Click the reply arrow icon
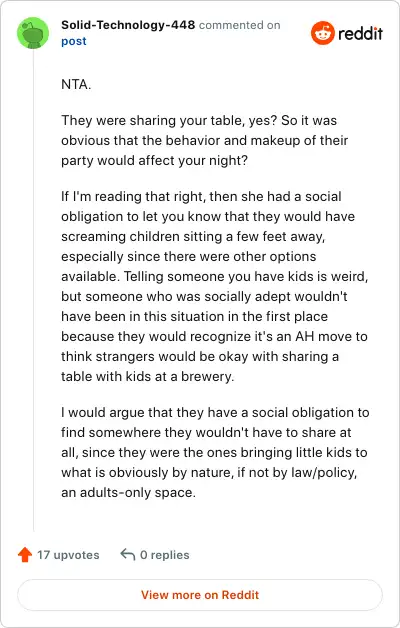The width and height of the screenshot is (400, 628). (128, 555)
